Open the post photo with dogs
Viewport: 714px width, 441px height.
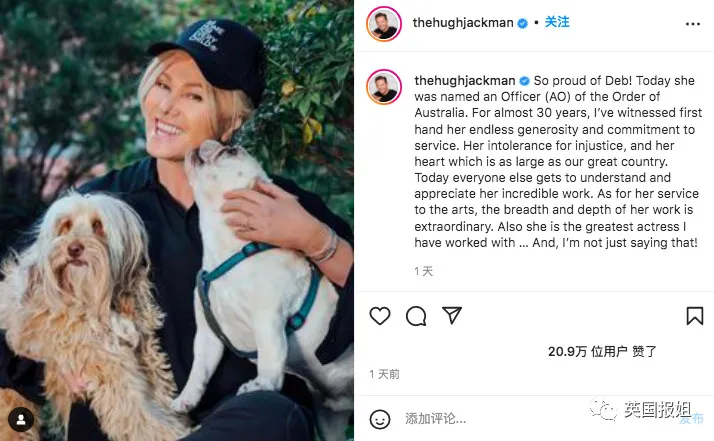click(177, 220)
